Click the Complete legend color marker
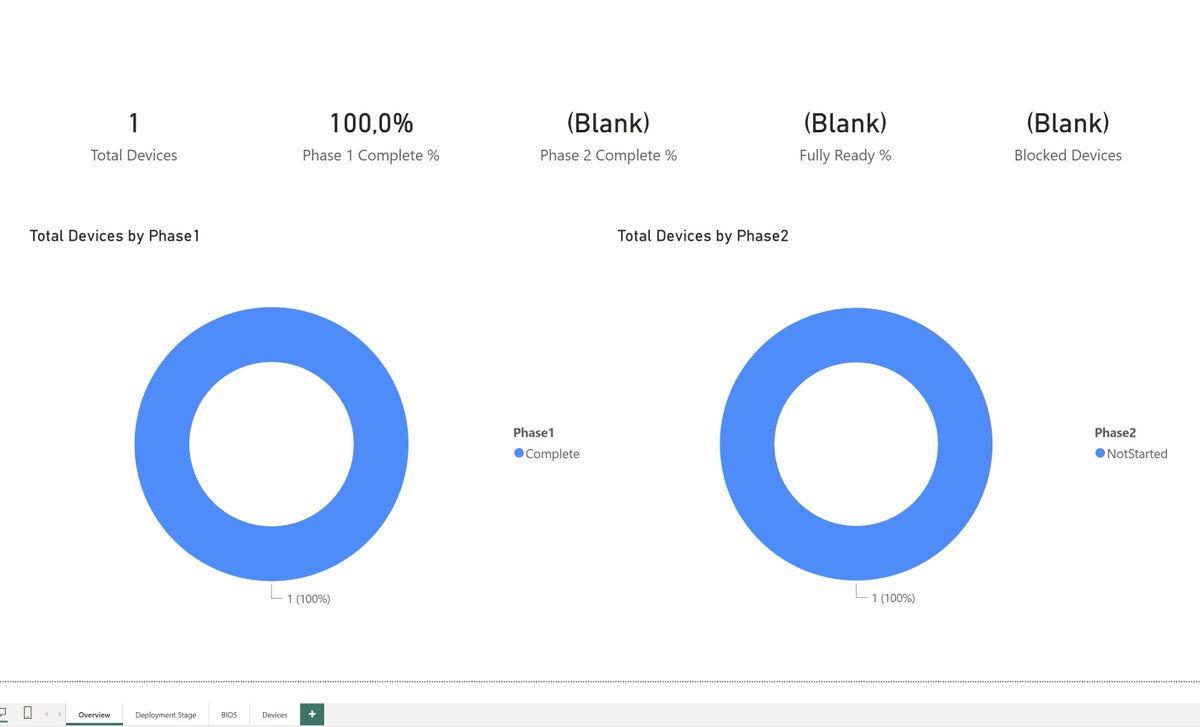This screenshot has width=1200, height=727. click(519, 453)
